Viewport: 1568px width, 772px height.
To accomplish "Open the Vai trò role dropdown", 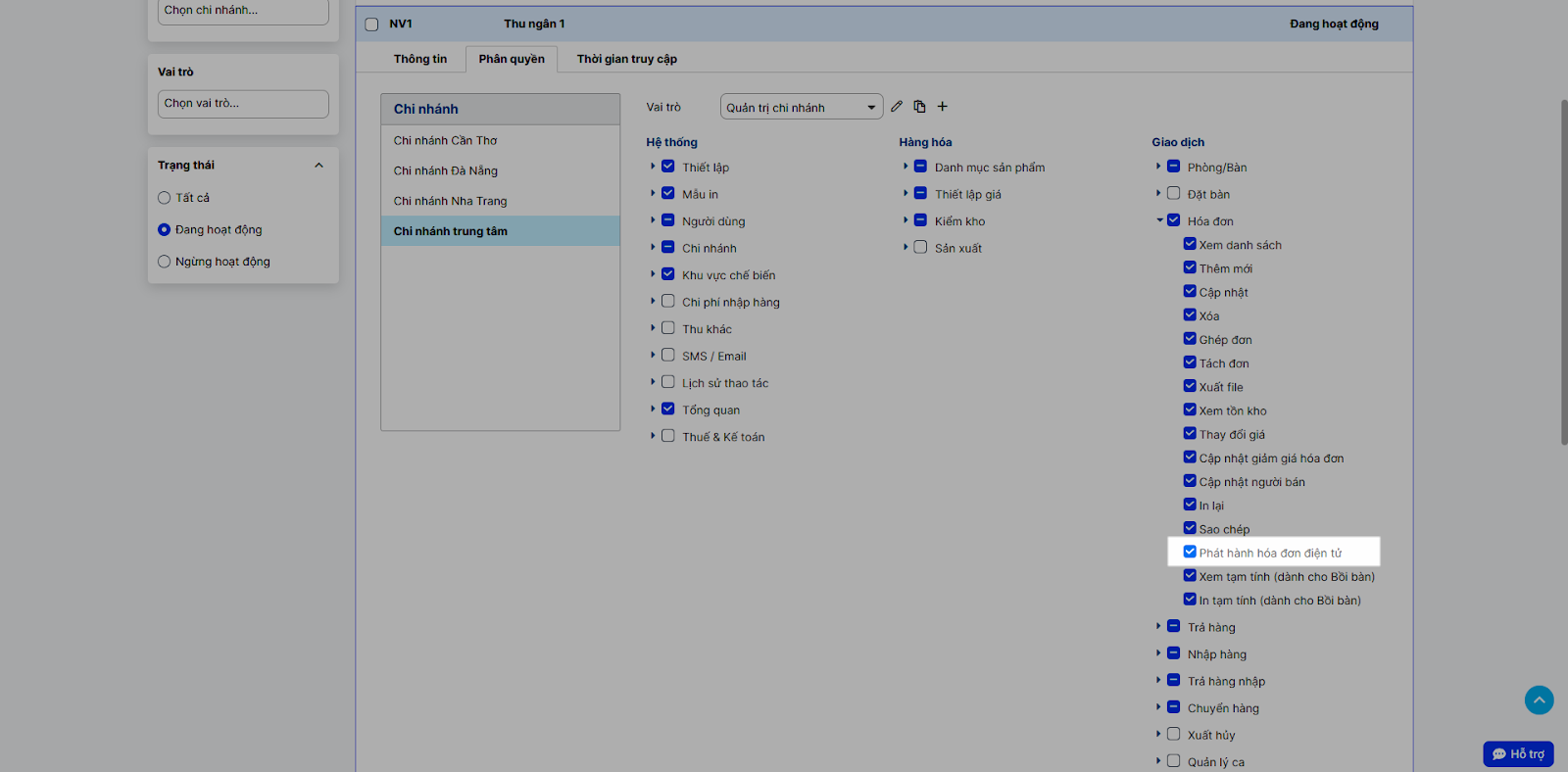I will click(801, 107).
